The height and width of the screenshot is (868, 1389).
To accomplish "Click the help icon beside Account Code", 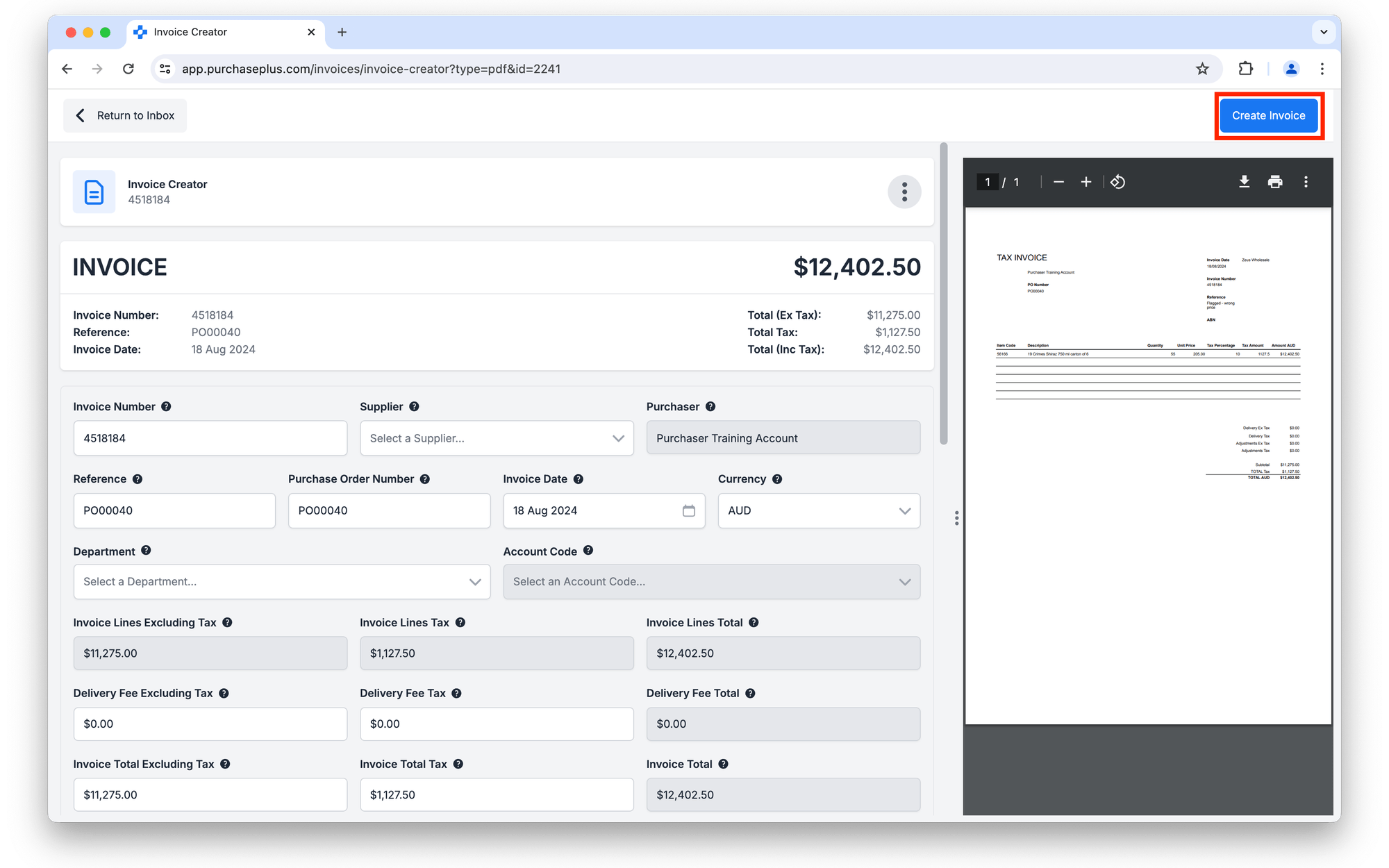I will 588,551.
